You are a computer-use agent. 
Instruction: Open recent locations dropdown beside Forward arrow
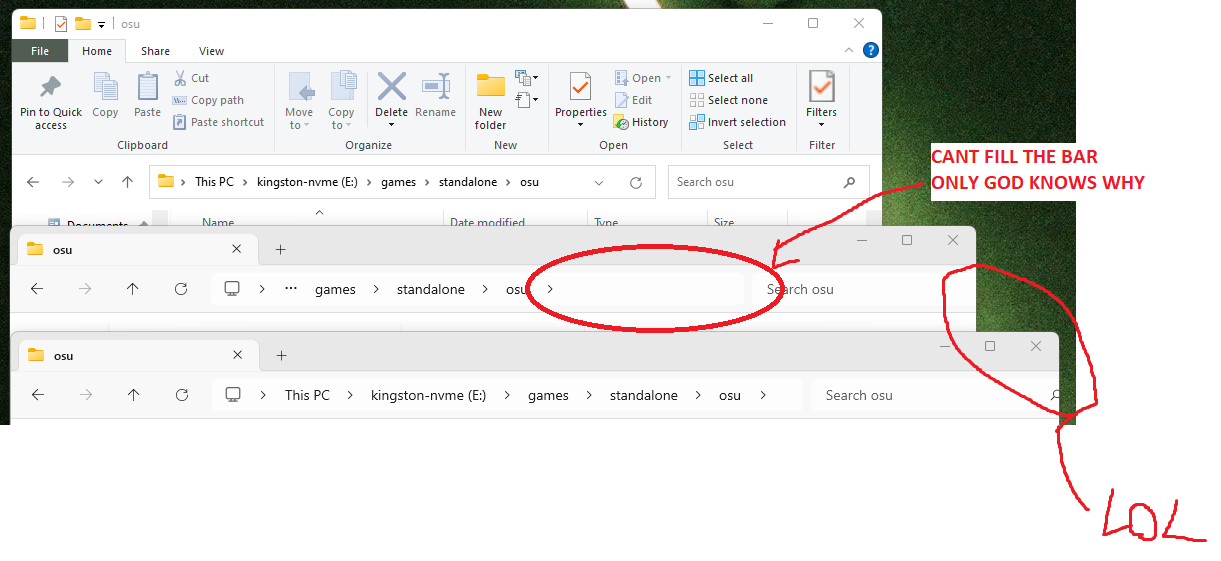click(x=98, y=182)
